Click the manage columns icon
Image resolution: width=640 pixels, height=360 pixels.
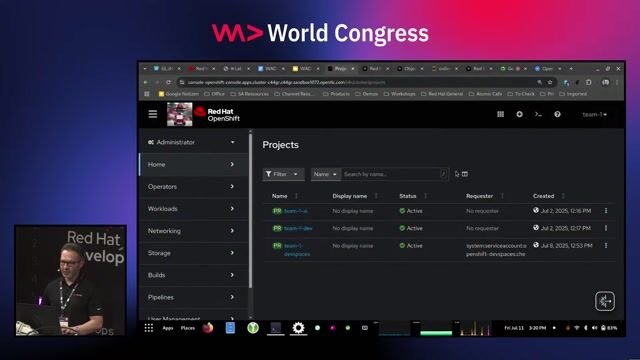point(465,174)
